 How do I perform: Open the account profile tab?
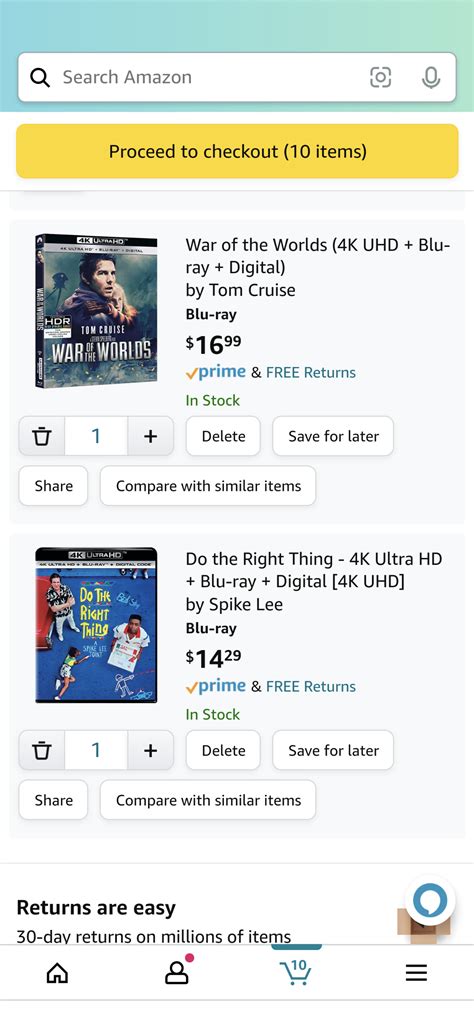pos(177,972)
